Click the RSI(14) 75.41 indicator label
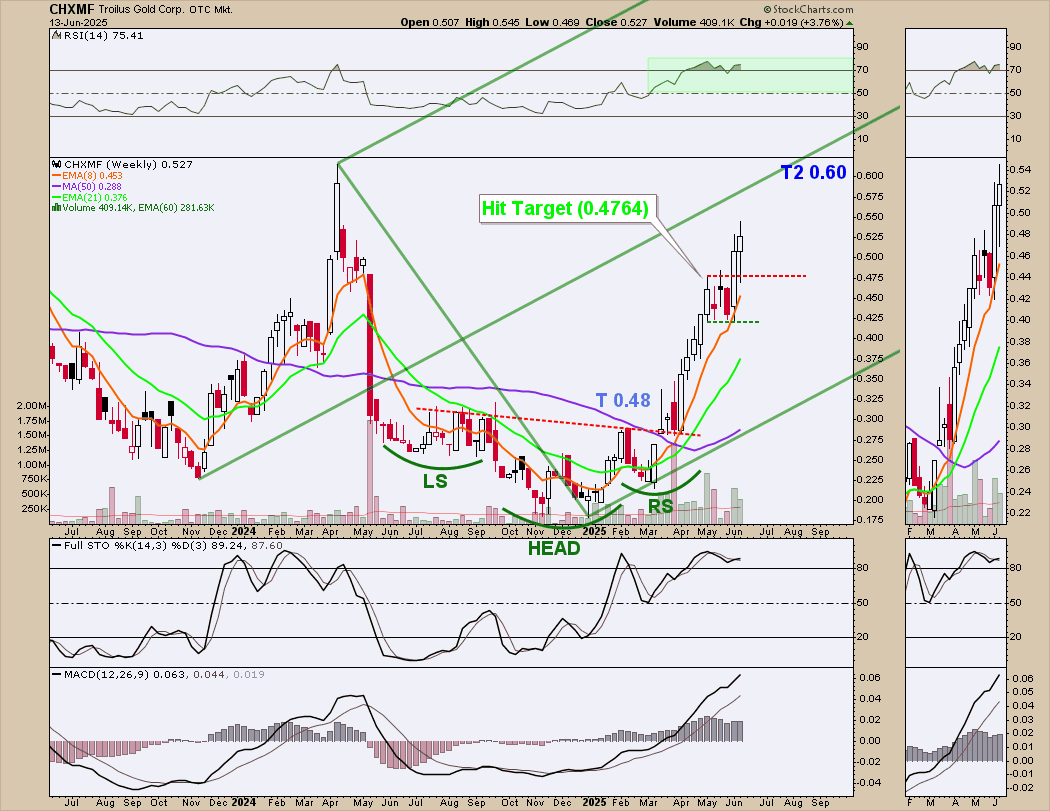Screen dimensions: 1050x811 (x=104, y=35)
